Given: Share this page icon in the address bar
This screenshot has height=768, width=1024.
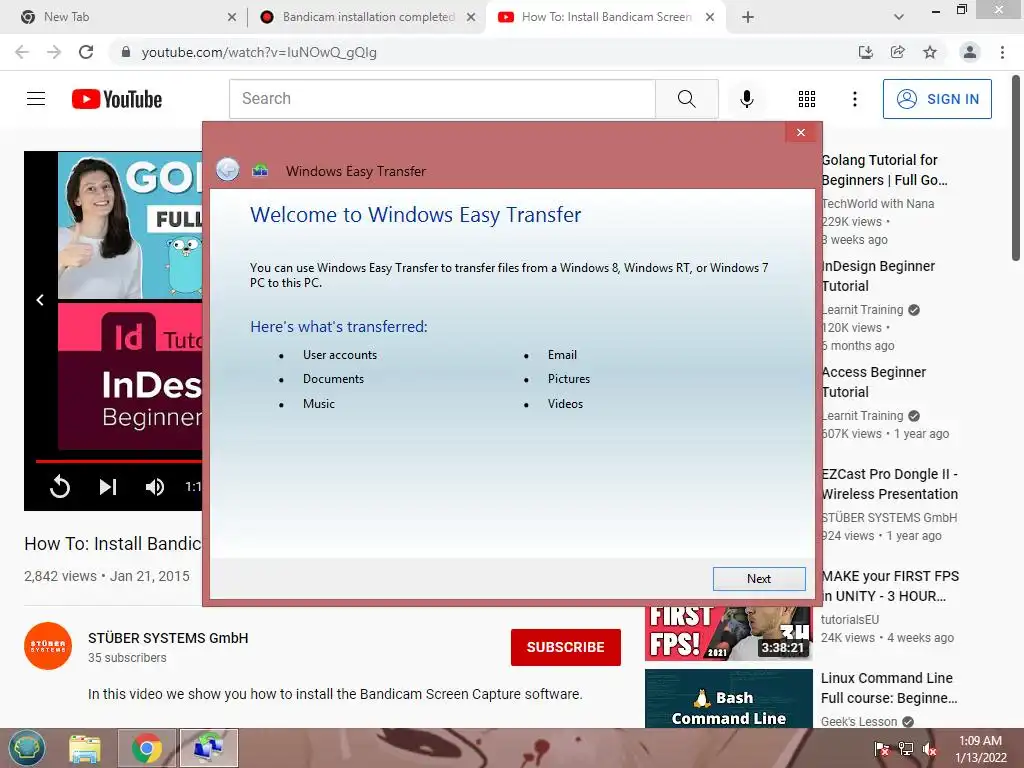Looking at the screenshot, I should (897, 52).
